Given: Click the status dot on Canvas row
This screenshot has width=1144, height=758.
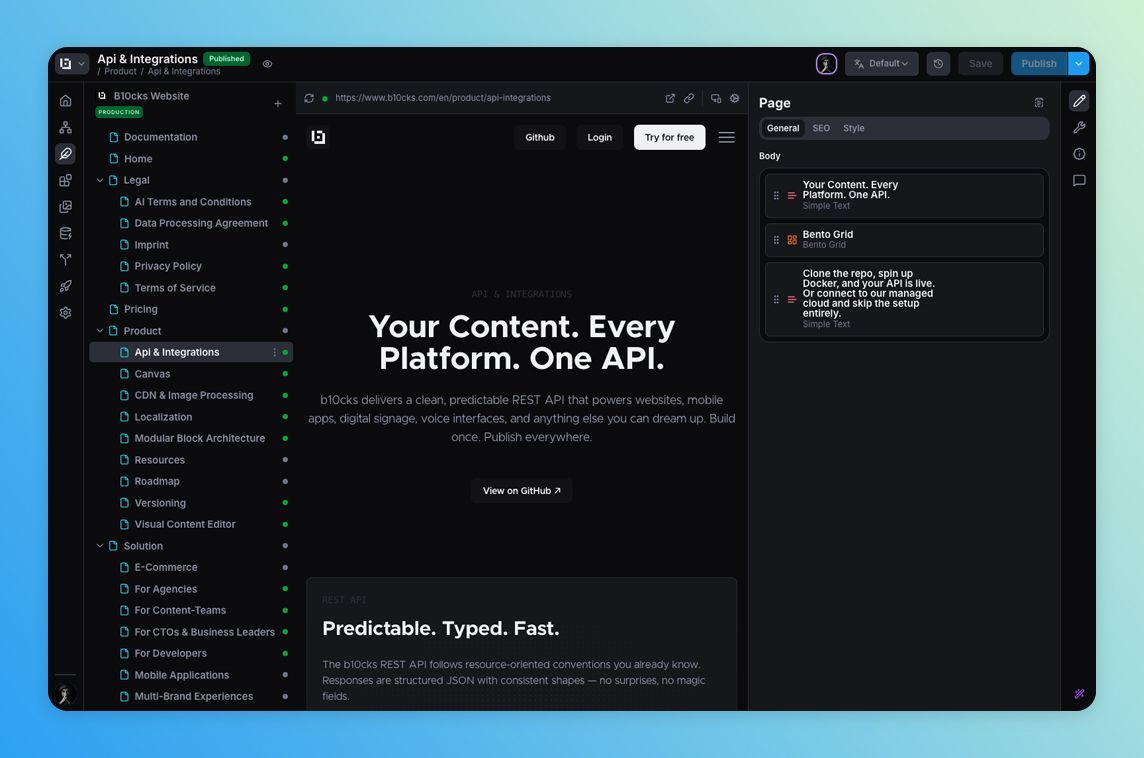Looking at the screenshot, I should point(285,374).
